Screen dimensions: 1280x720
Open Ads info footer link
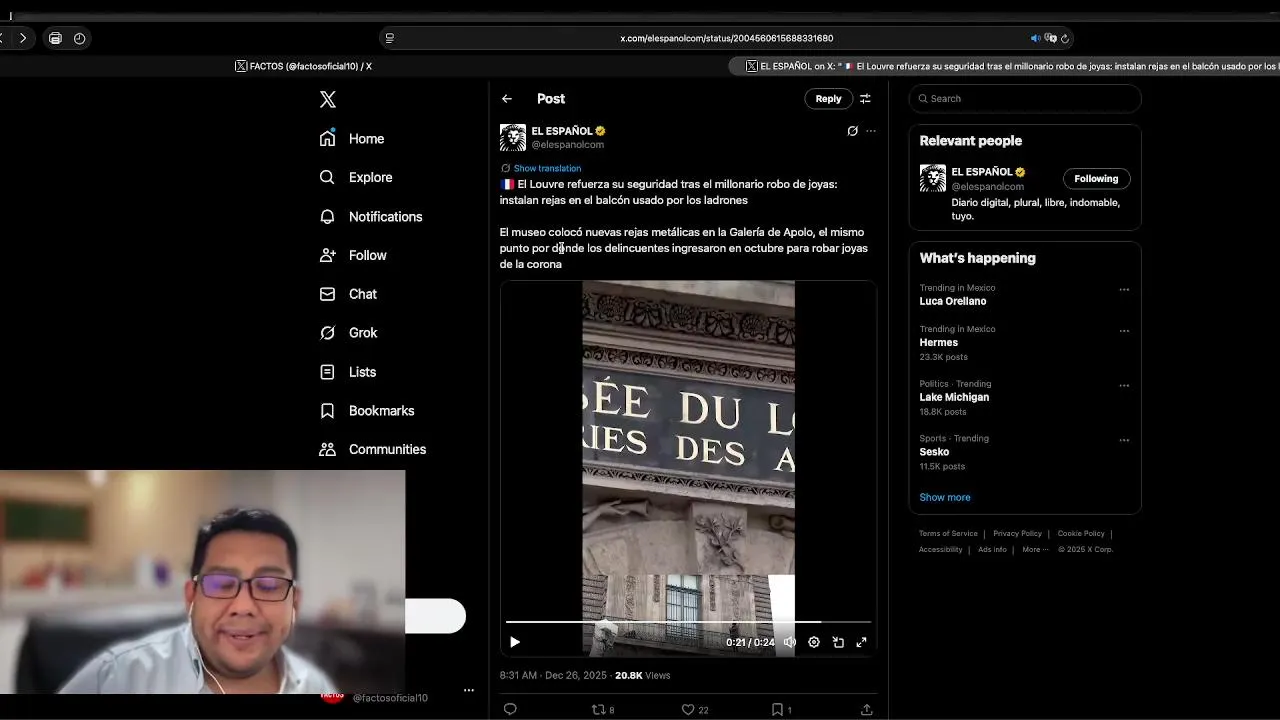(x=992, y=549)
